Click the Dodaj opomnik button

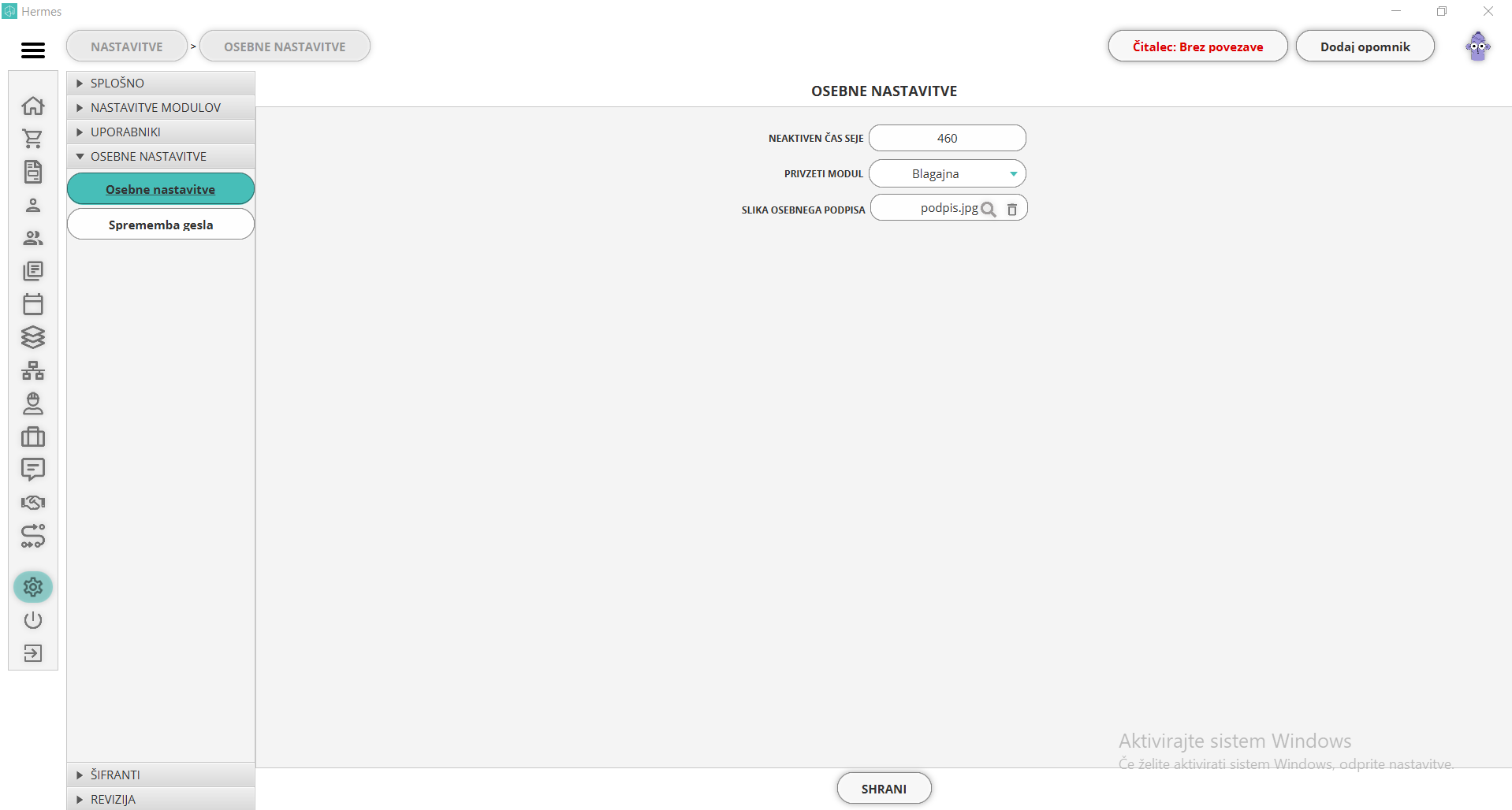click(x=1365, y=46)
